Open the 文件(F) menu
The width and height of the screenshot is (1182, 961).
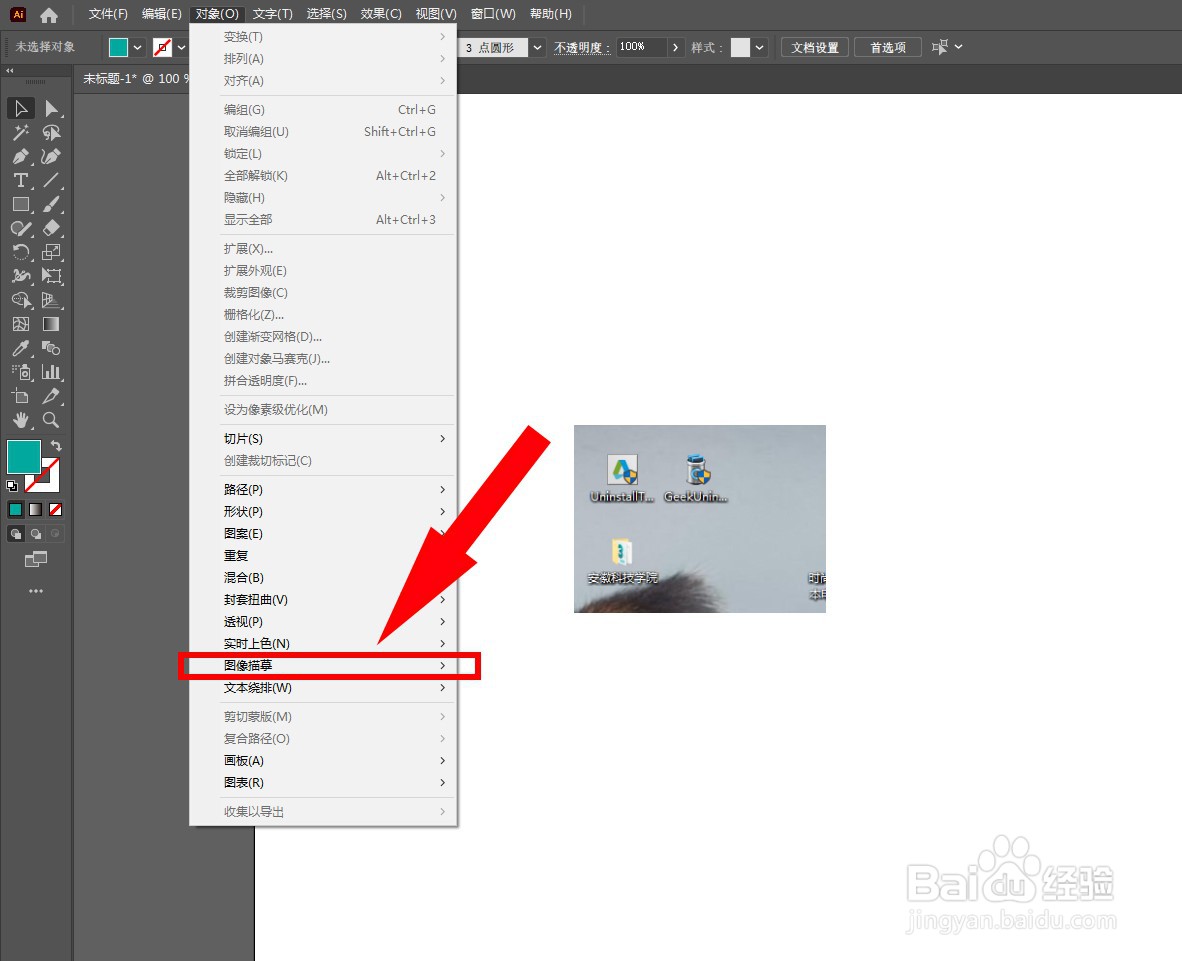pyautogui.click(x=108, y=14)
